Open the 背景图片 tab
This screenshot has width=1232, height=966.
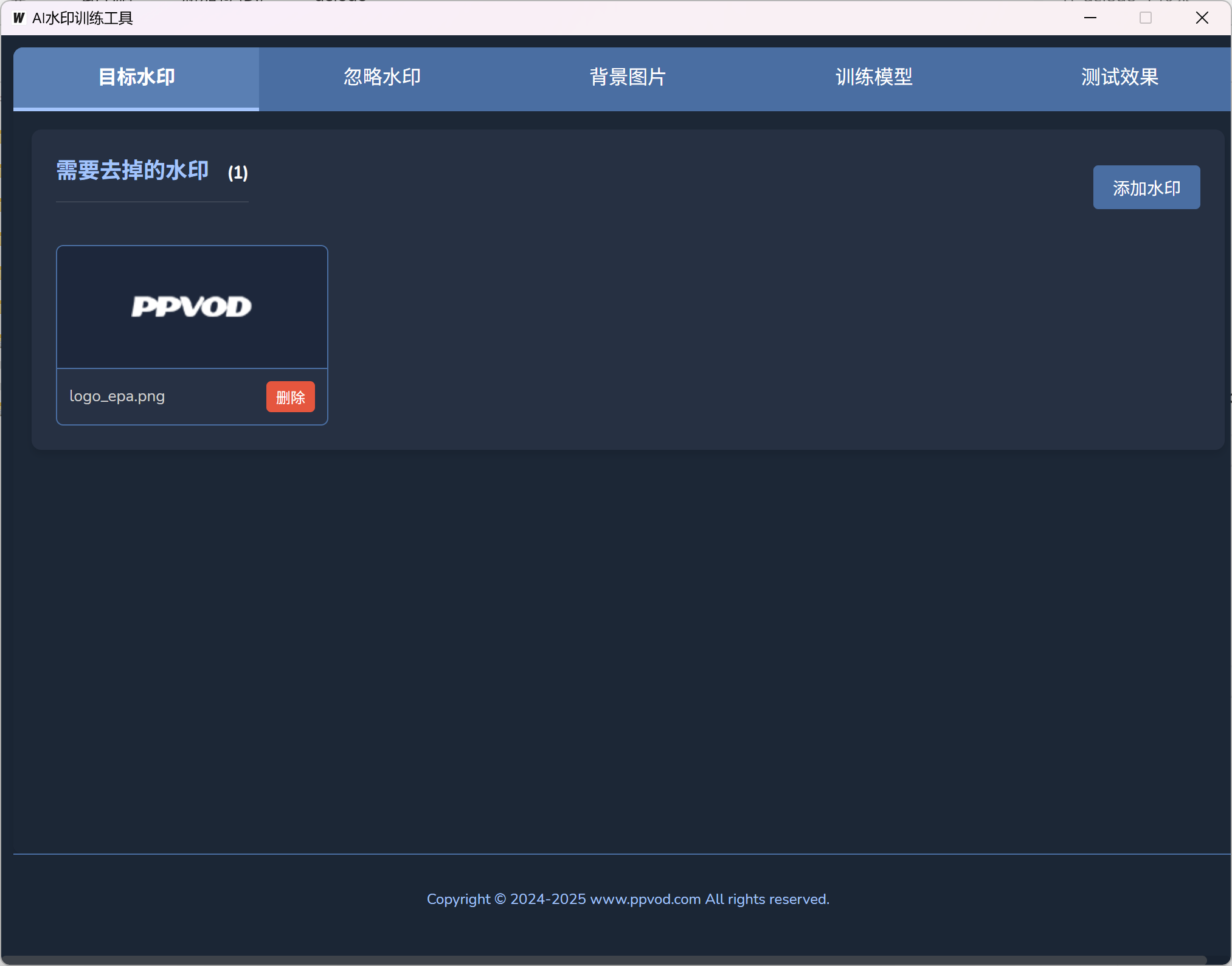[628, 78]
